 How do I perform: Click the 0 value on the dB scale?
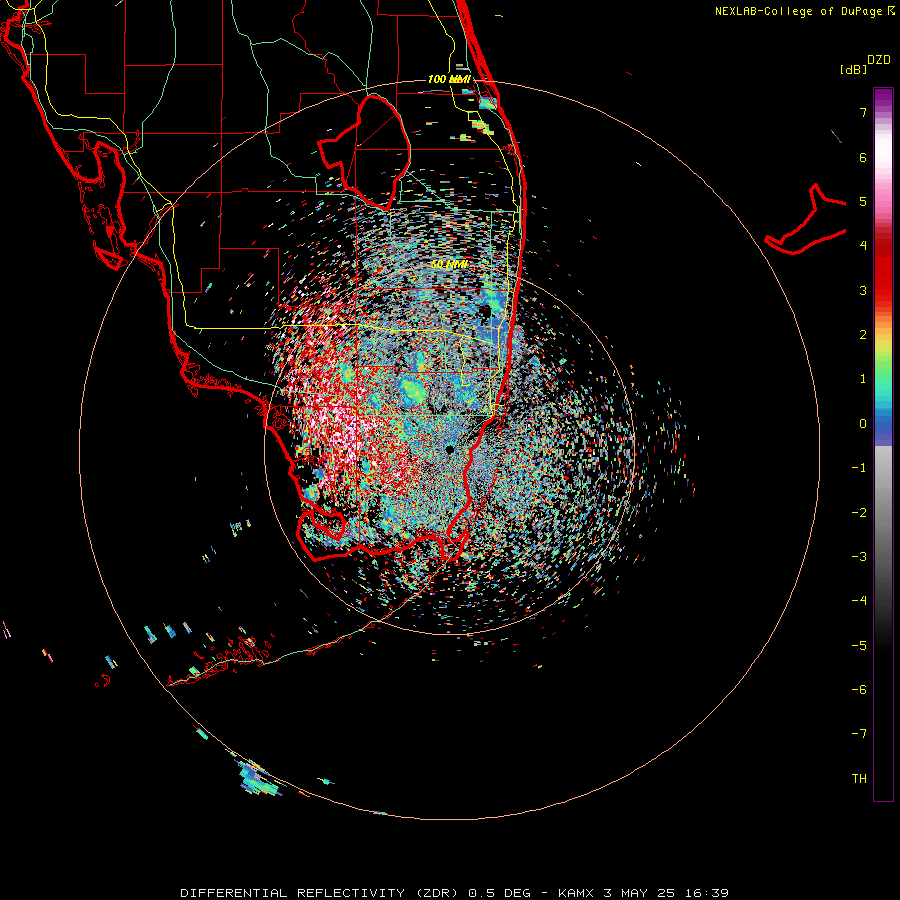(x=863, y=424)
